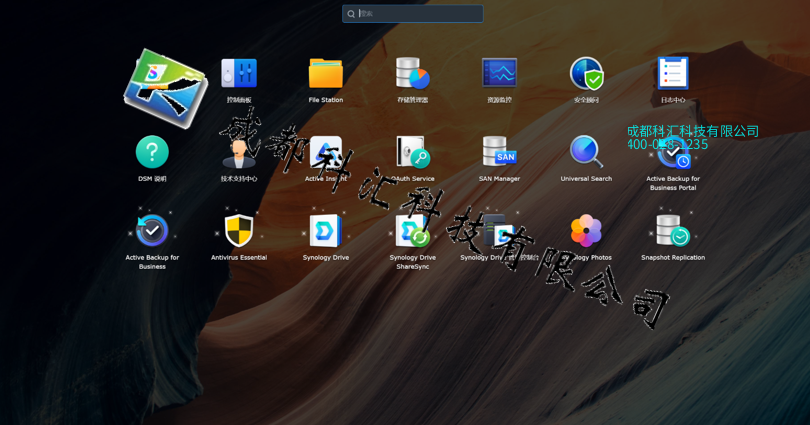
Task: Launch Active Backup for Business
Action: click(x=152, y=230)
